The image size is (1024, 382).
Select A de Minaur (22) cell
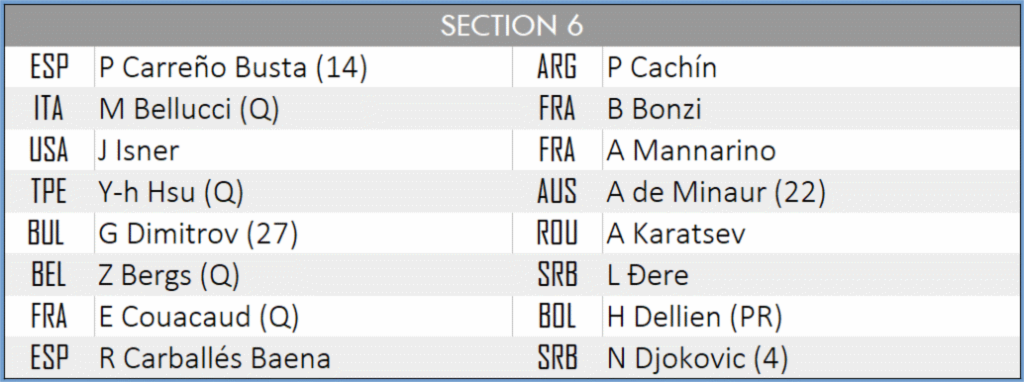tap(810, 191)
